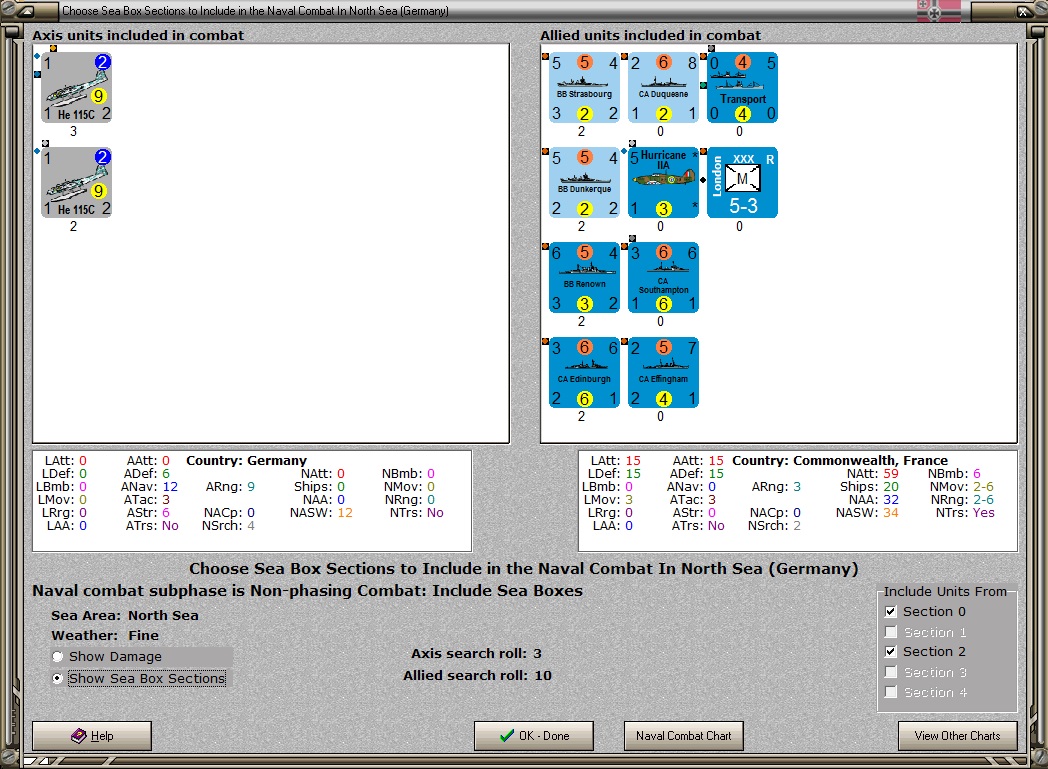
Task: Click Country: Commonwealth, France label
Action: (840, 460)
